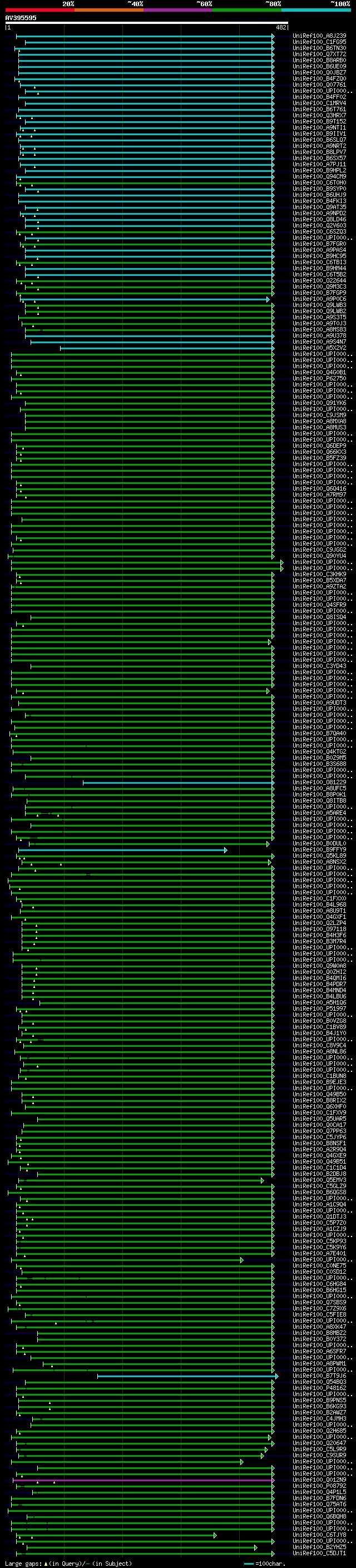Image resolution: width=356 pixels, height=1568 pixels.
Task: Click the UniRef100_P48162 hit label
Action: (x=319, y=1388)
